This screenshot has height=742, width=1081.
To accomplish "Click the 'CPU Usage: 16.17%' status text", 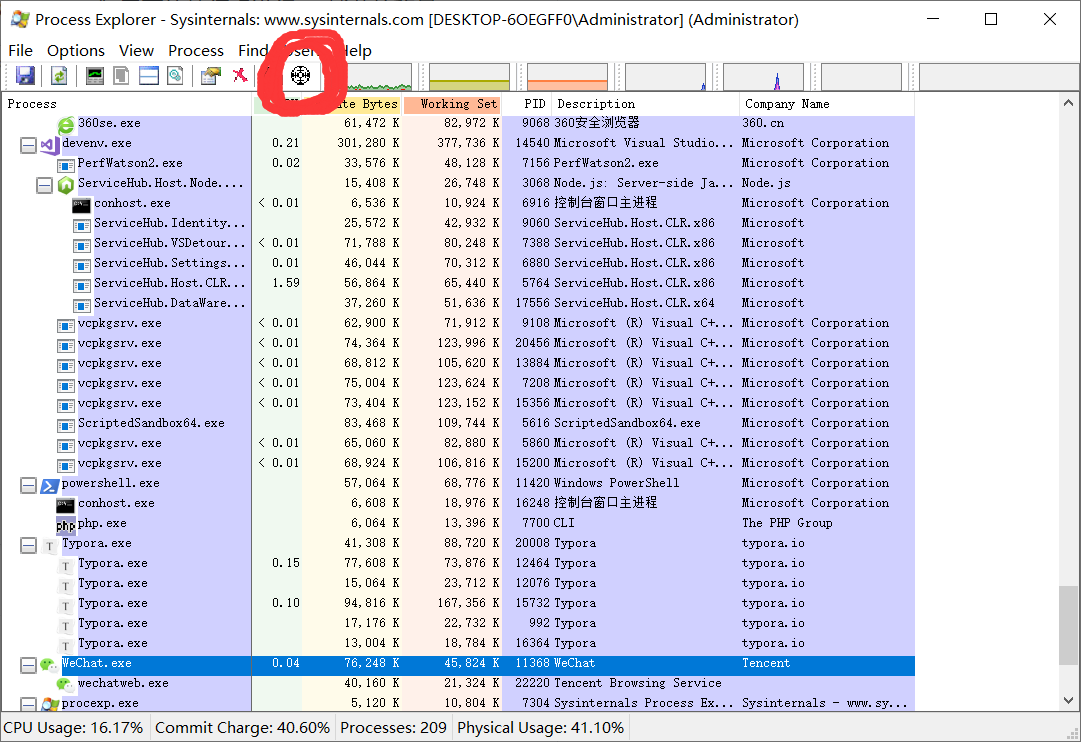I will pyautogui.click(x=73, y=728).
